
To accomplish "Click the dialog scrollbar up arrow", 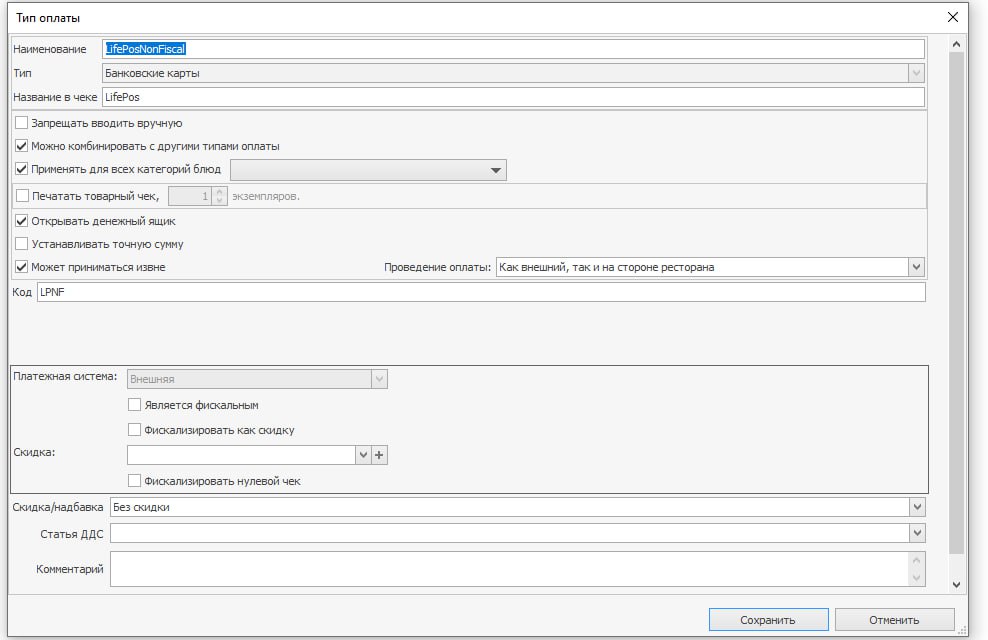I will (956, 44).
